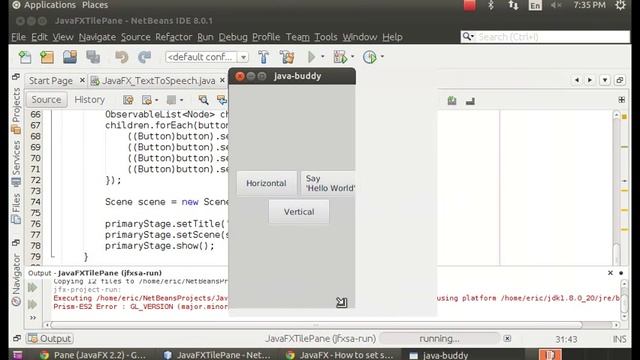Click the Redo toolbar icon
The width and height of the screenshot is (640, 360).
[x=144, y=57]
